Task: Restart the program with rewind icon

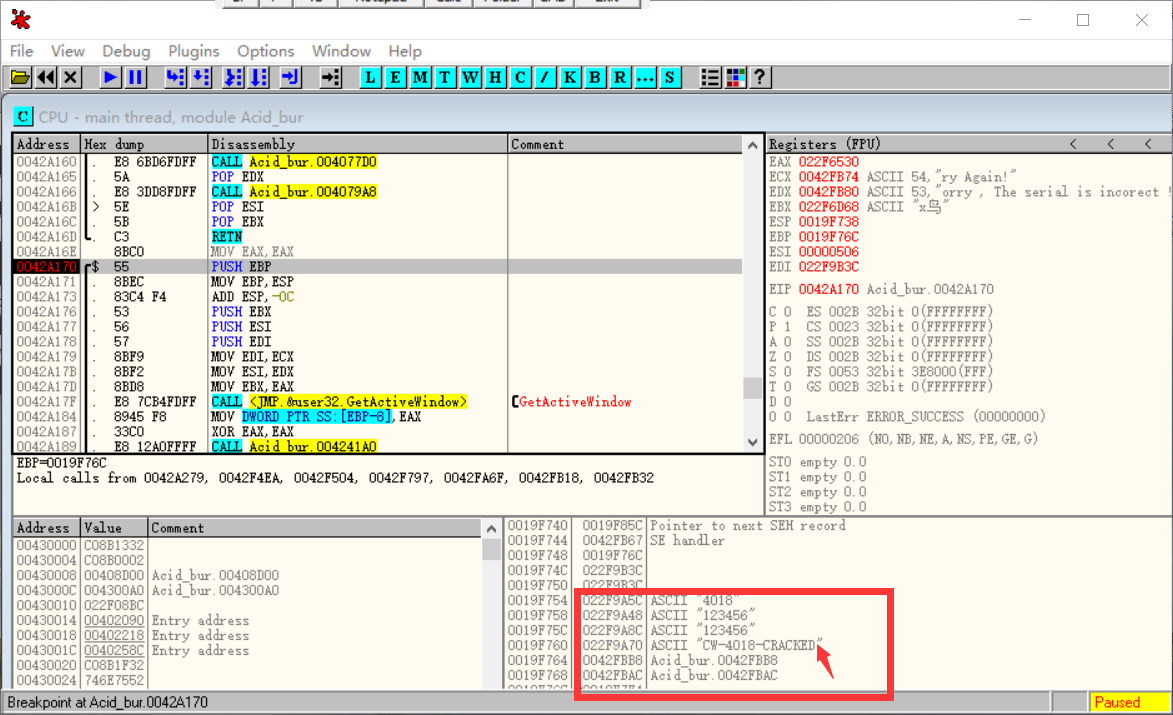Action: tap(46, 77)
